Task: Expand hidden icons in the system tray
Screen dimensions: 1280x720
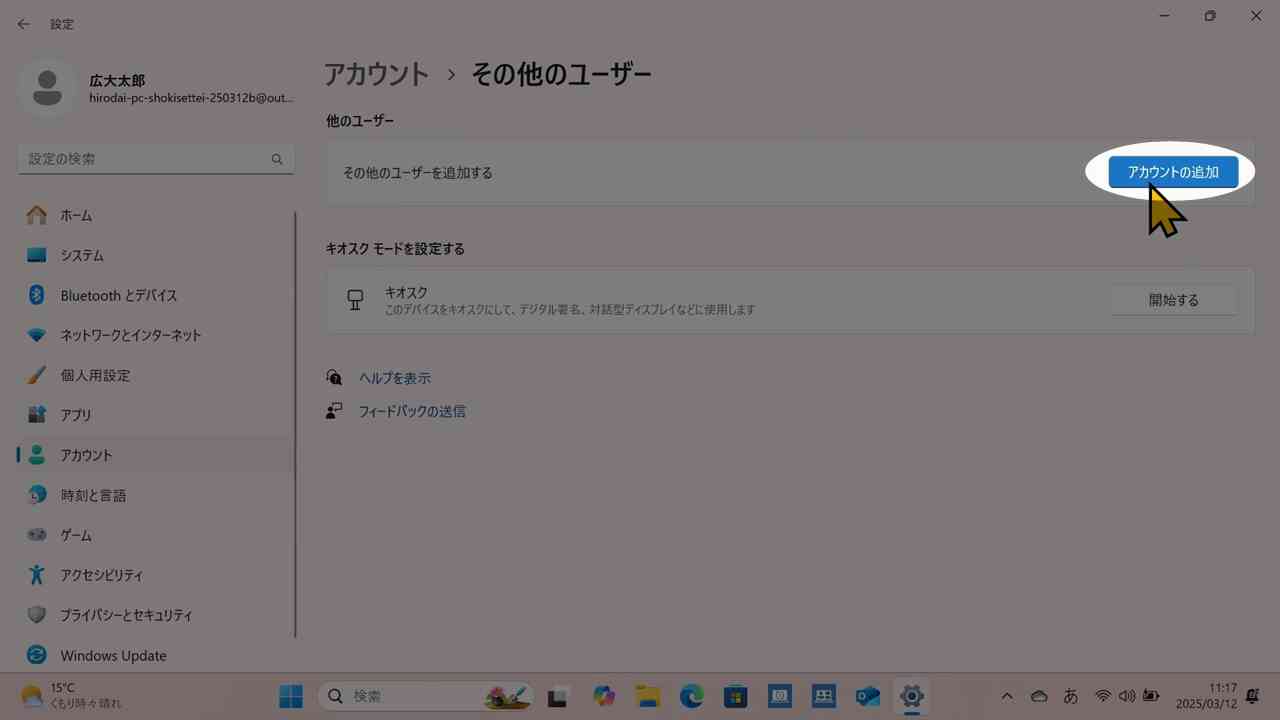Action: [1007, 695]
